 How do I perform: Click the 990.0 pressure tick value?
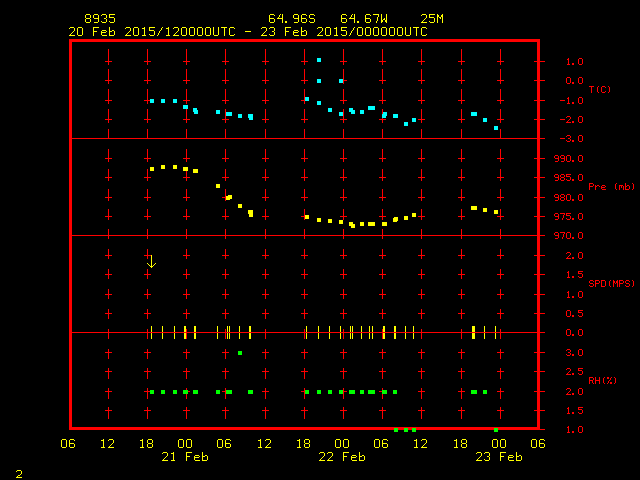coord(569,158)
